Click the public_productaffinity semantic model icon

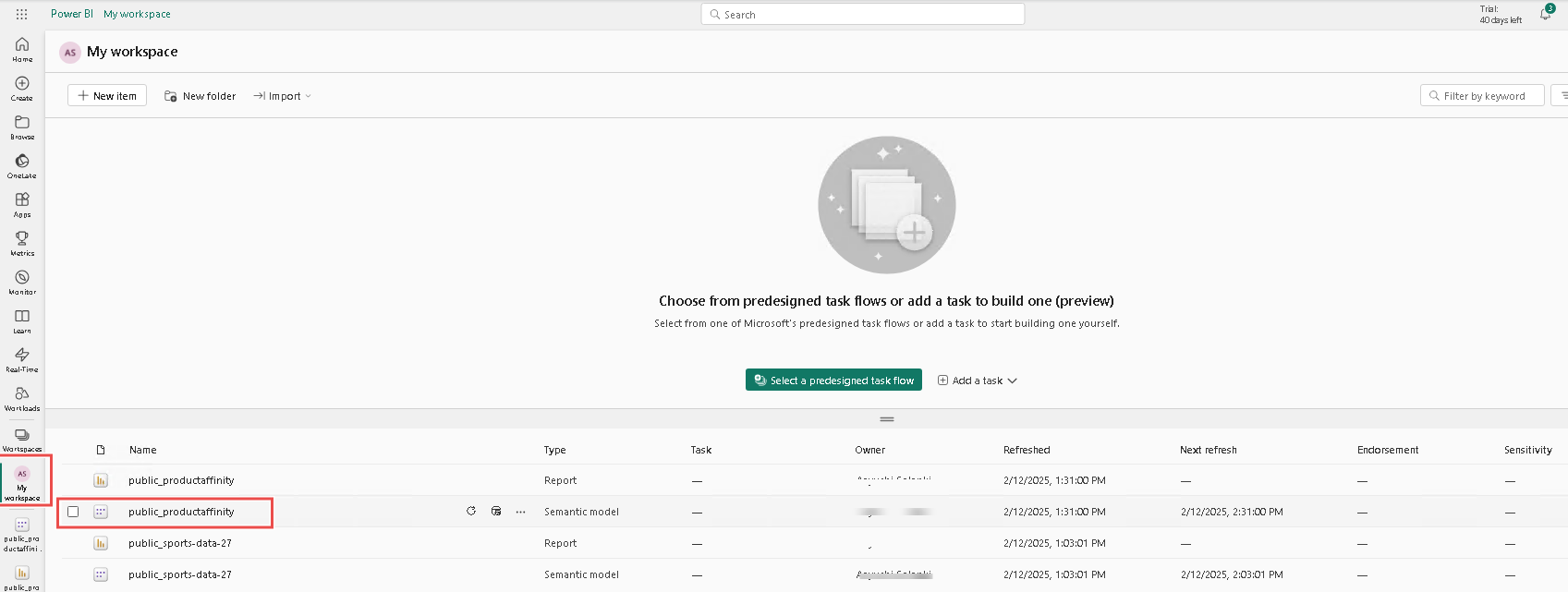pos(101,512)
